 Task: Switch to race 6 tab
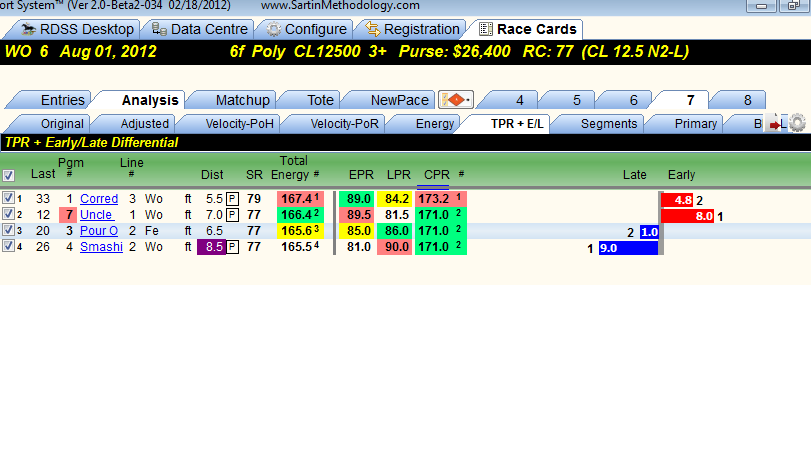[625, 100]
